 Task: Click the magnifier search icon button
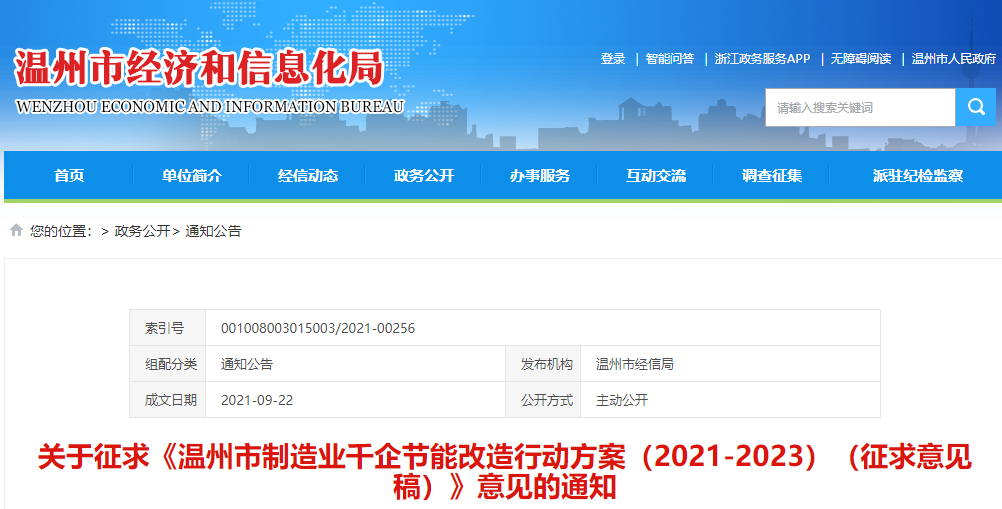[x=975, y=107]
